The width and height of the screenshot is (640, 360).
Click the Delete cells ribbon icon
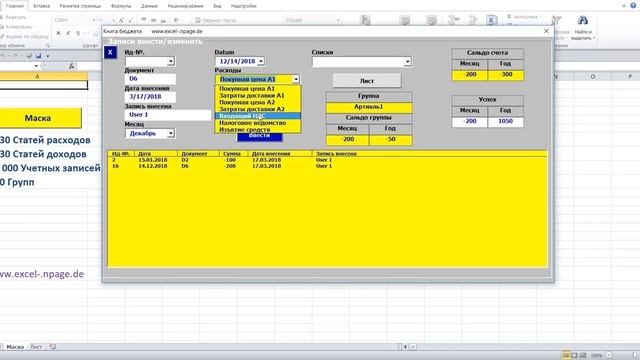473,20
